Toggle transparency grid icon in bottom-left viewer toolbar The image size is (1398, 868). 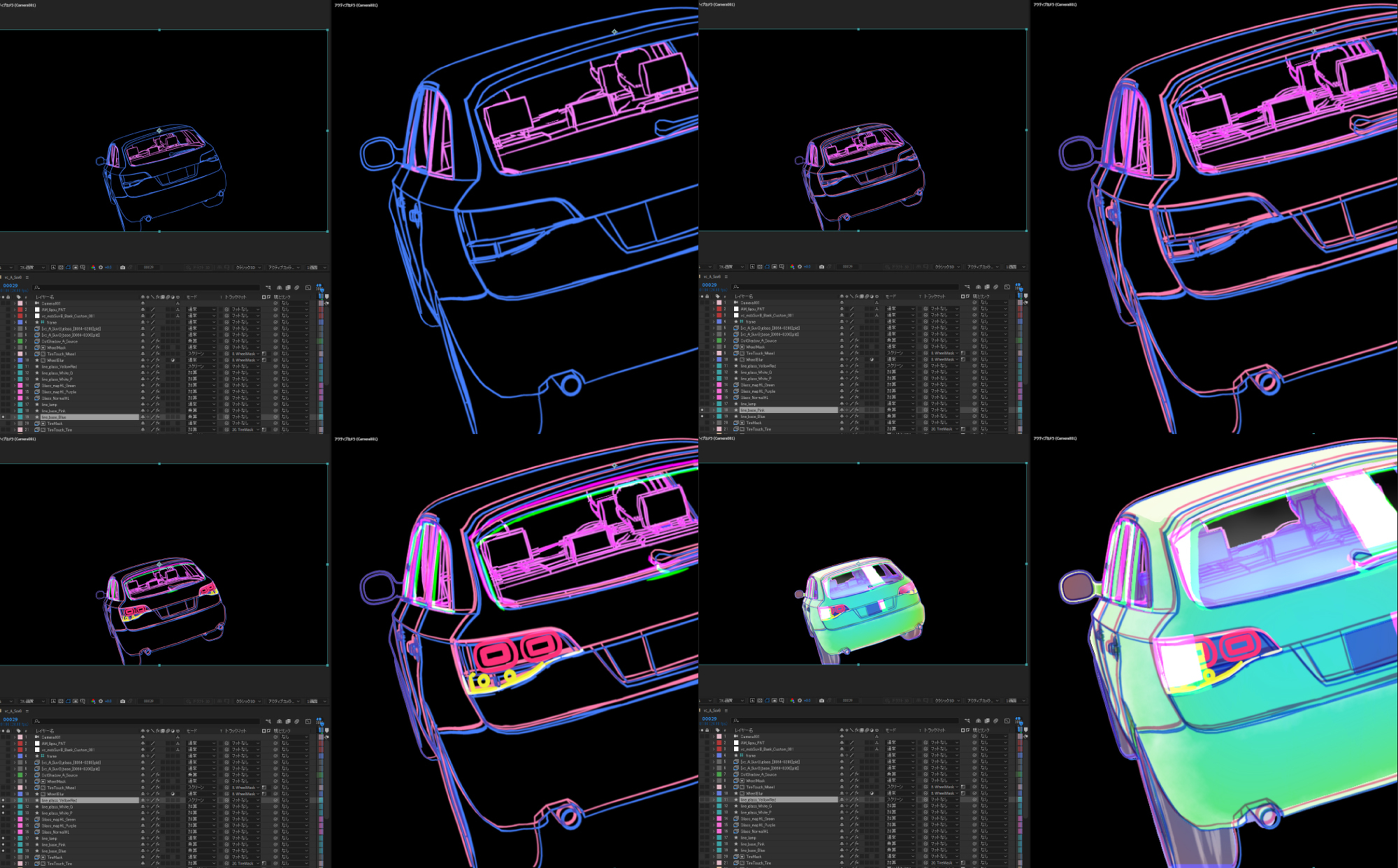click(x=61, y=701)
